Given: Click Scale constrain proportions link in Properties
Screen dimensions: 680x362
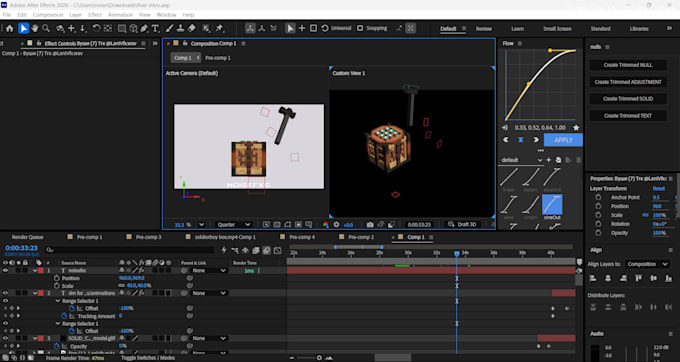Looking at the screenshot, I should 645,215.
